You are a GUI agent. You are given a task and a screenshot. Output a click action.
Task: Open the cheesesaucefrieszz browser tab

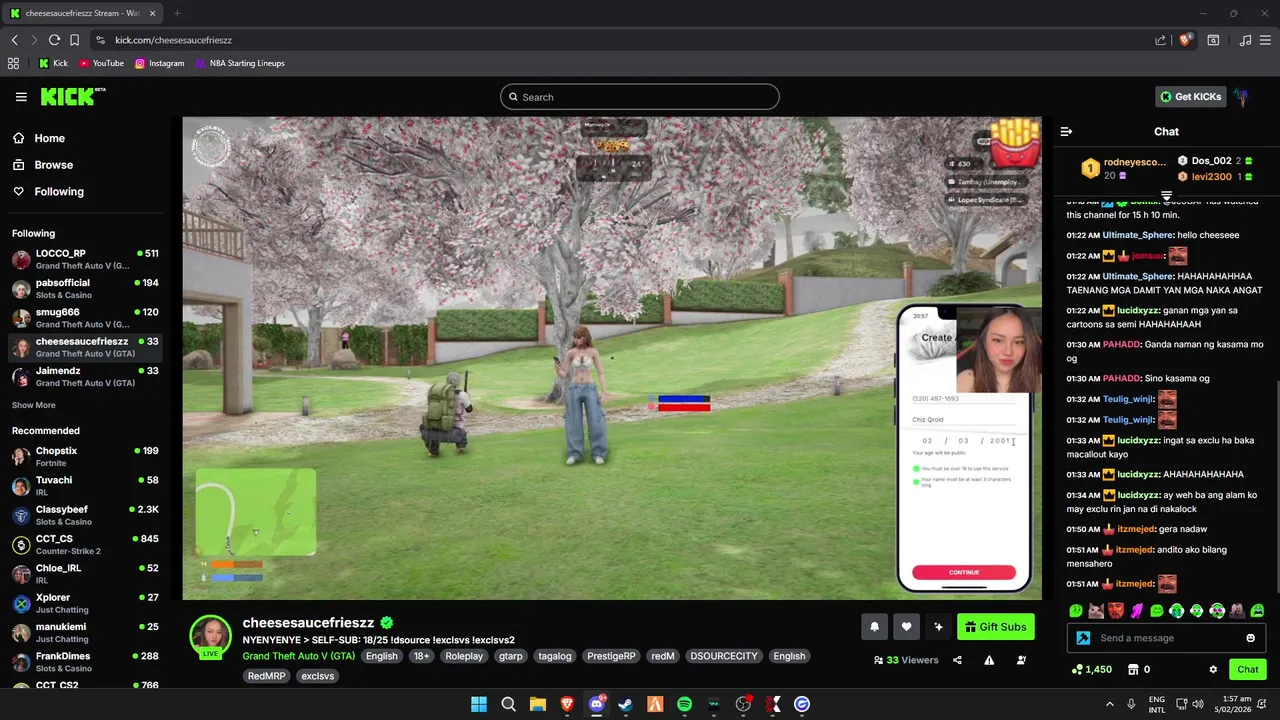[x=84, y=13]
